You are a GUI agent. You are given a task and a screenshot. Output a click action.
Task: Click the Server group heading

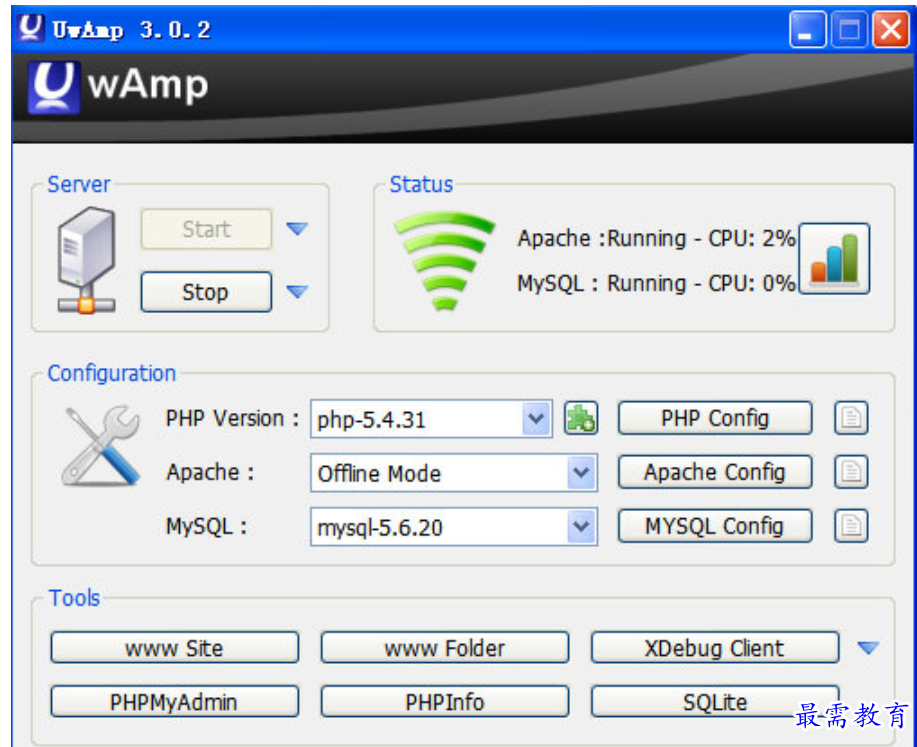tap(78, 184)
